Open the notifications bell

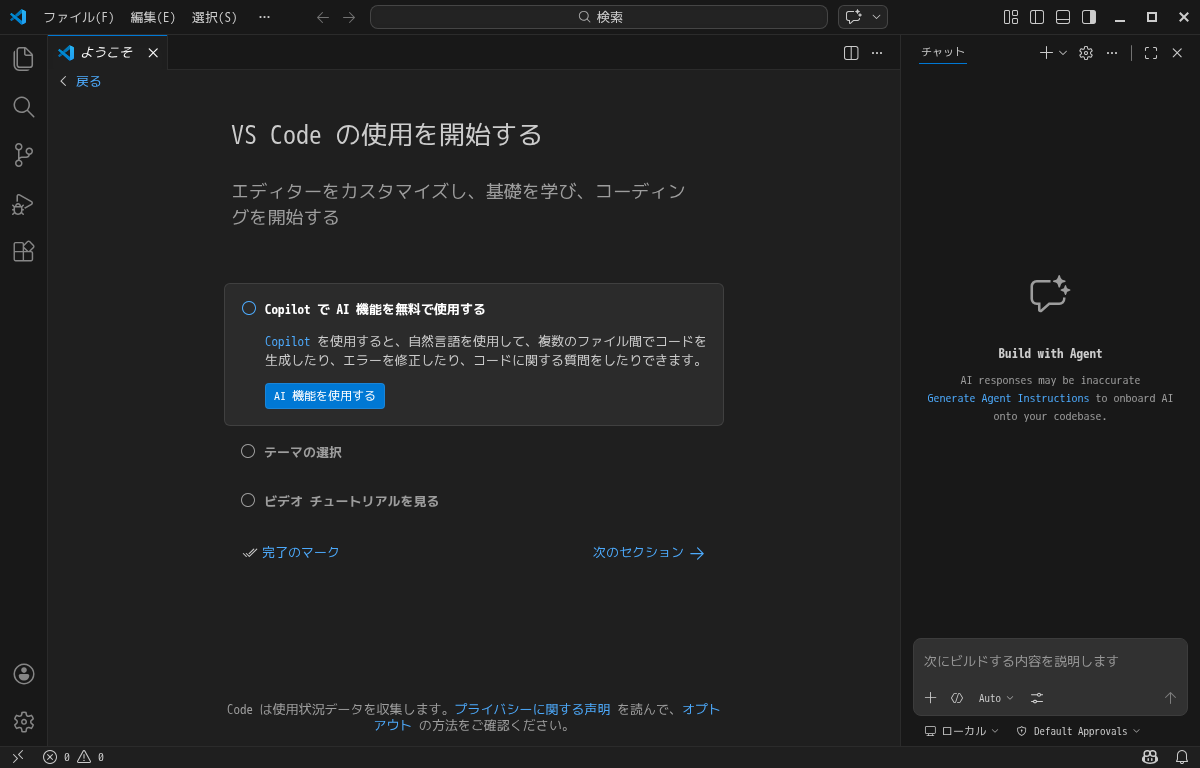pos(1182,757)
